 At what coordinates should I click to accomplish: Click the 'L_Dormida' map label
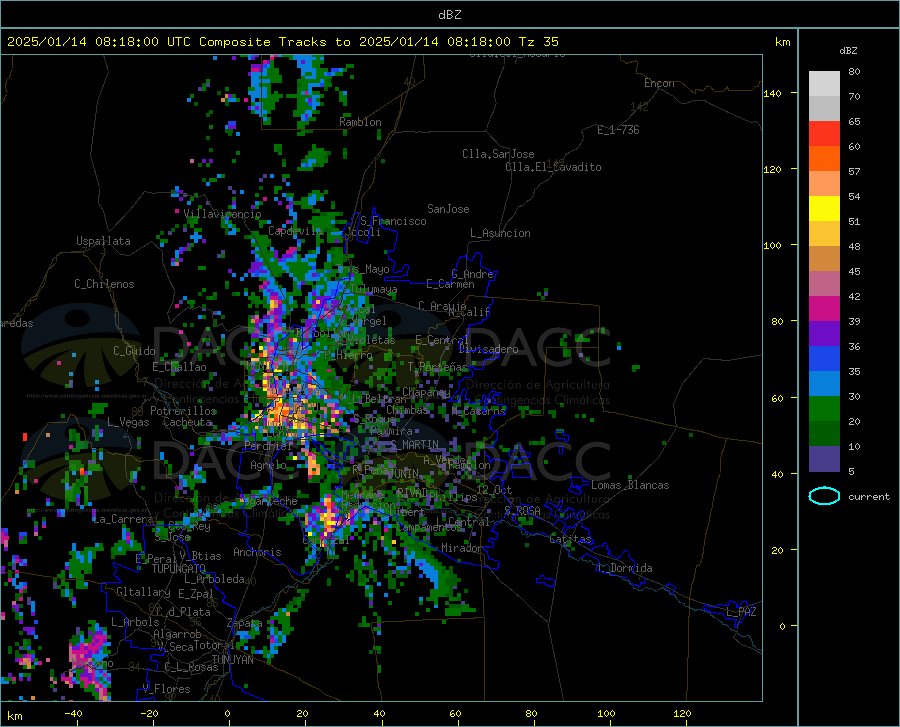pyautogui.click(x=624, y=568)
